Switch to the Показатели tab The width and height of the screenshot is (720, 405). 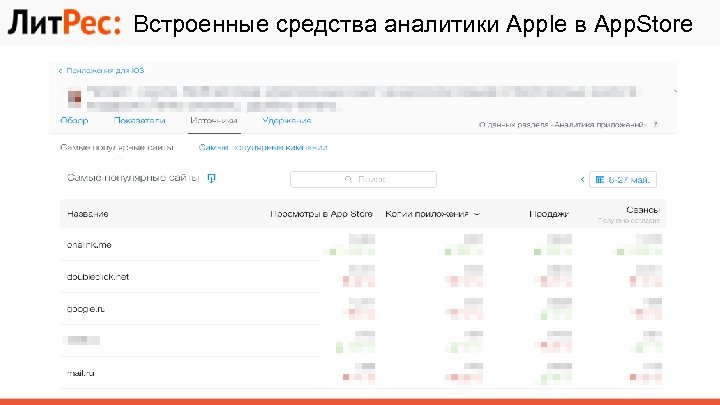point(139,121)
